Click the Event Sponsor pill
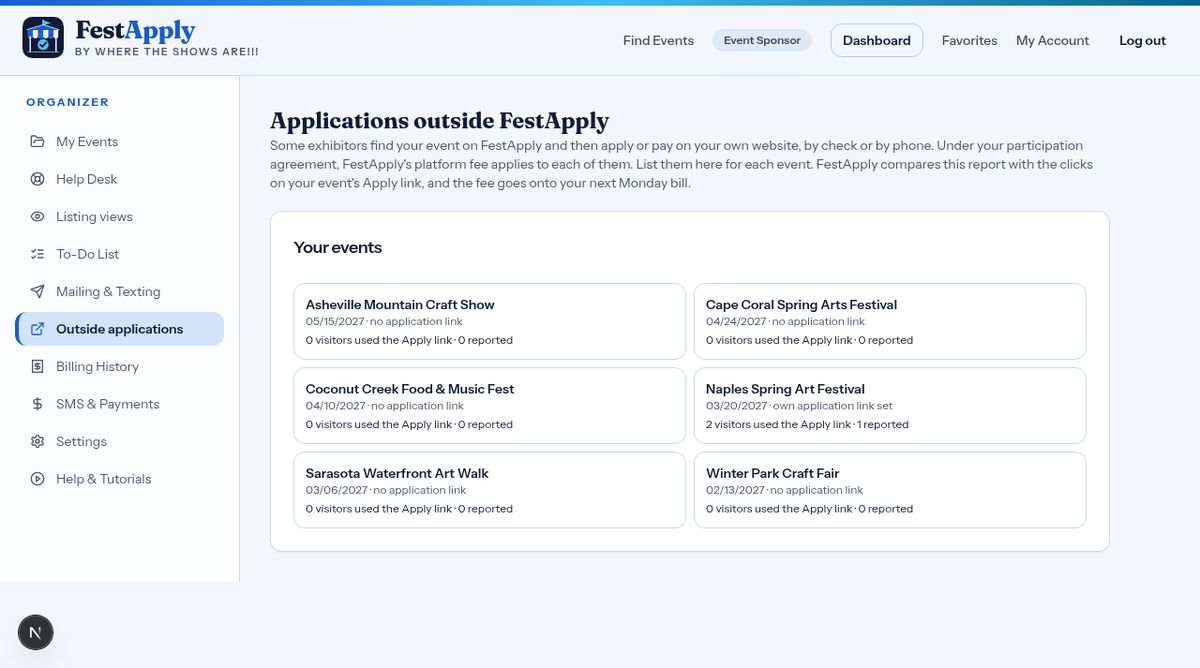This screenshot has height=668, width=1200. 762,40
